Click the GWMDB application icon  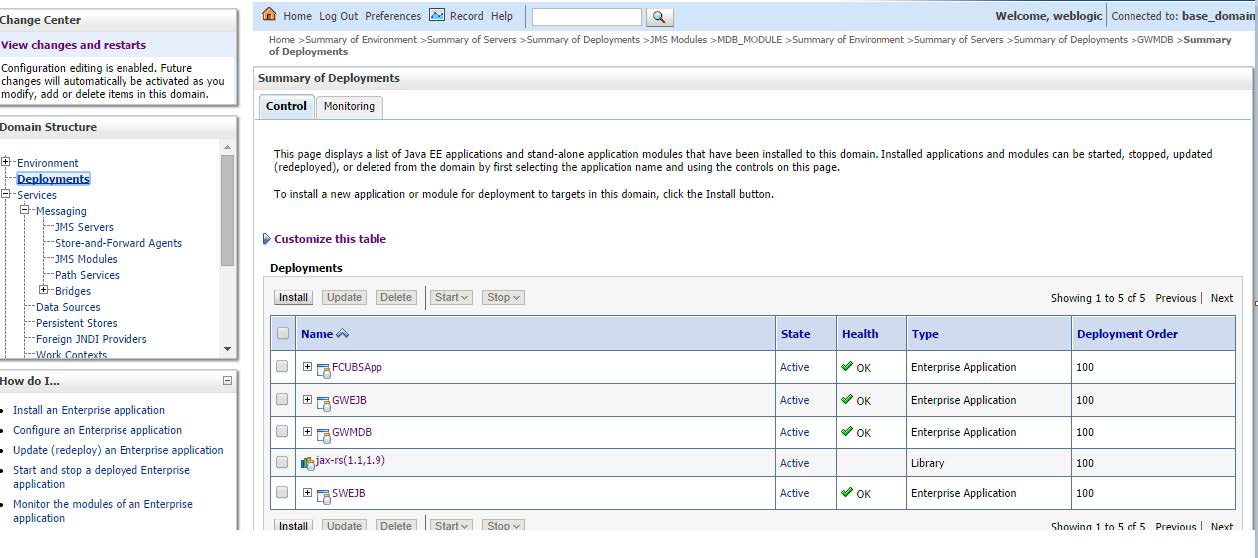pos(323,434)
